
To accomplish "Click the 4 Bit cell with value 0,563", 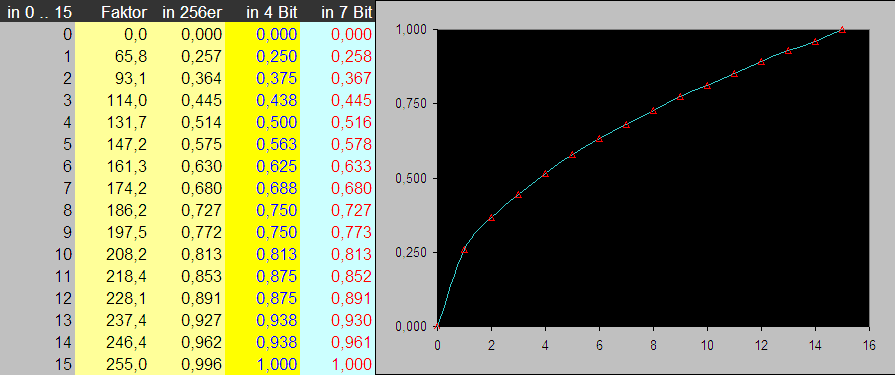I will [263, 144].
